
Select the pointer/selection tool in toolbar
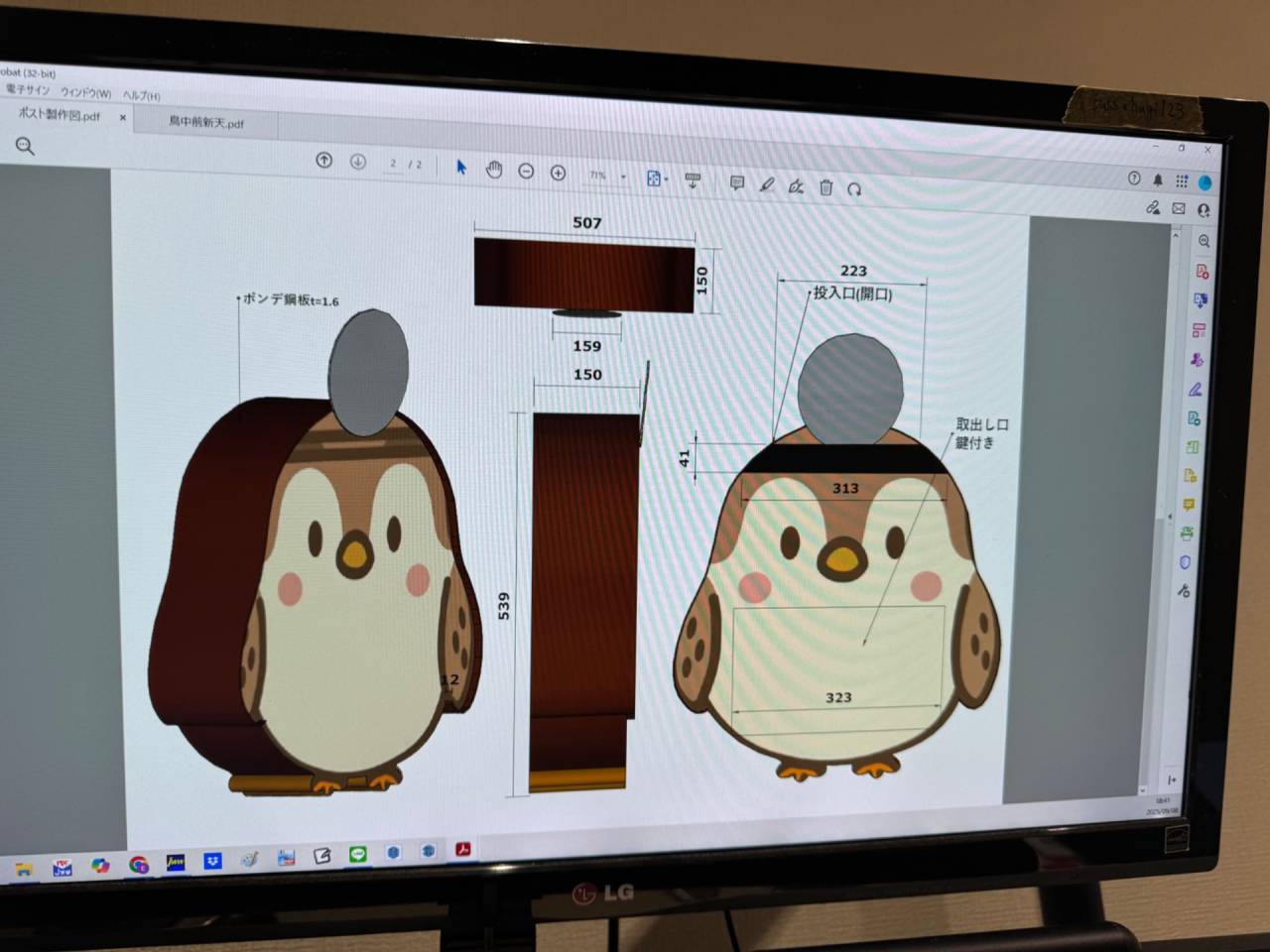pos(460,168)
